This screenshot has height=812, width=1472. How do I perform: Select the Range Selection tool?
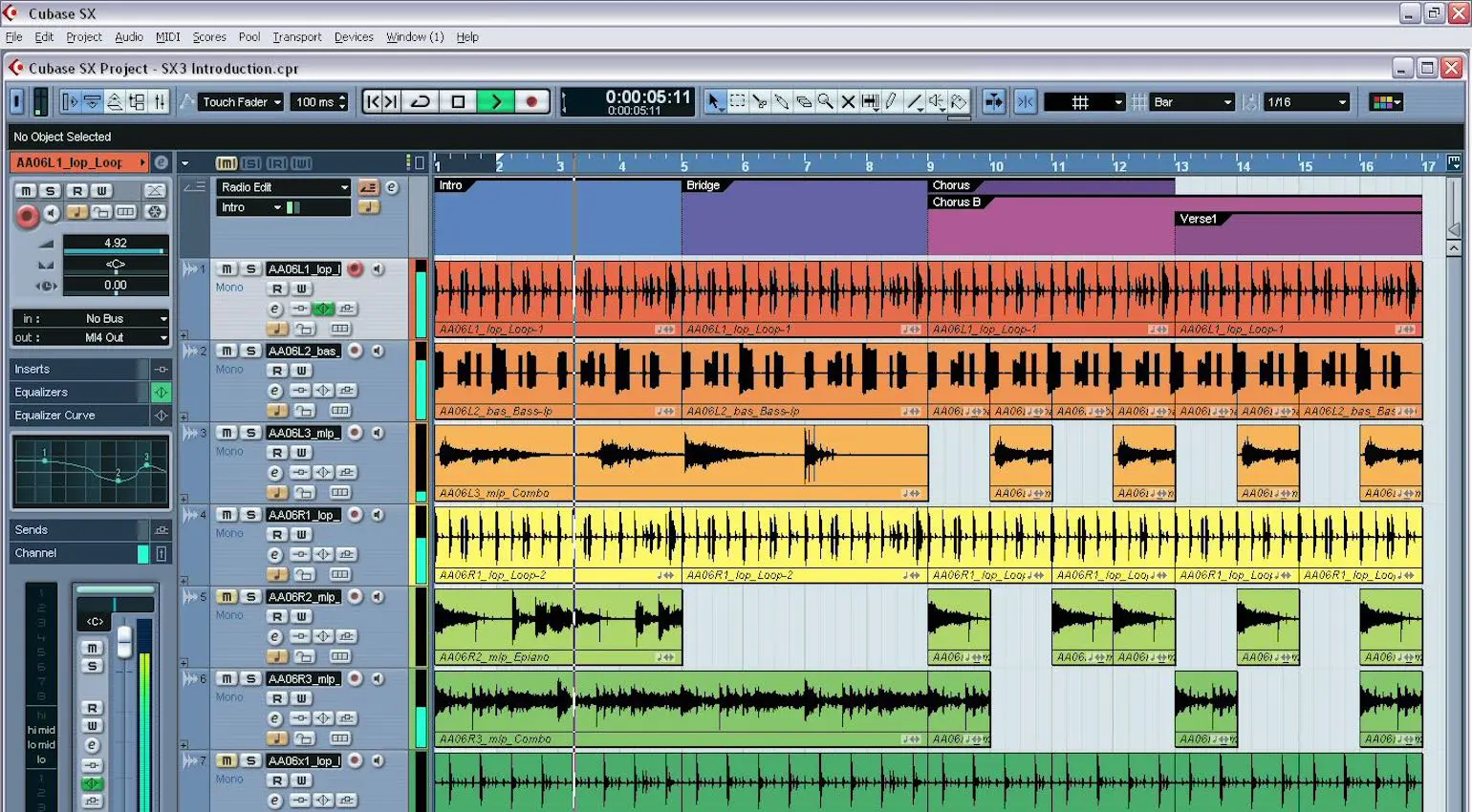(738, 102)
